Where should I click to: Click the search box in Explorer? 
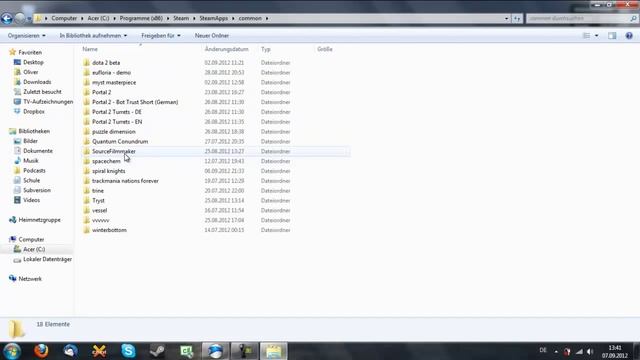pos(581,18)
